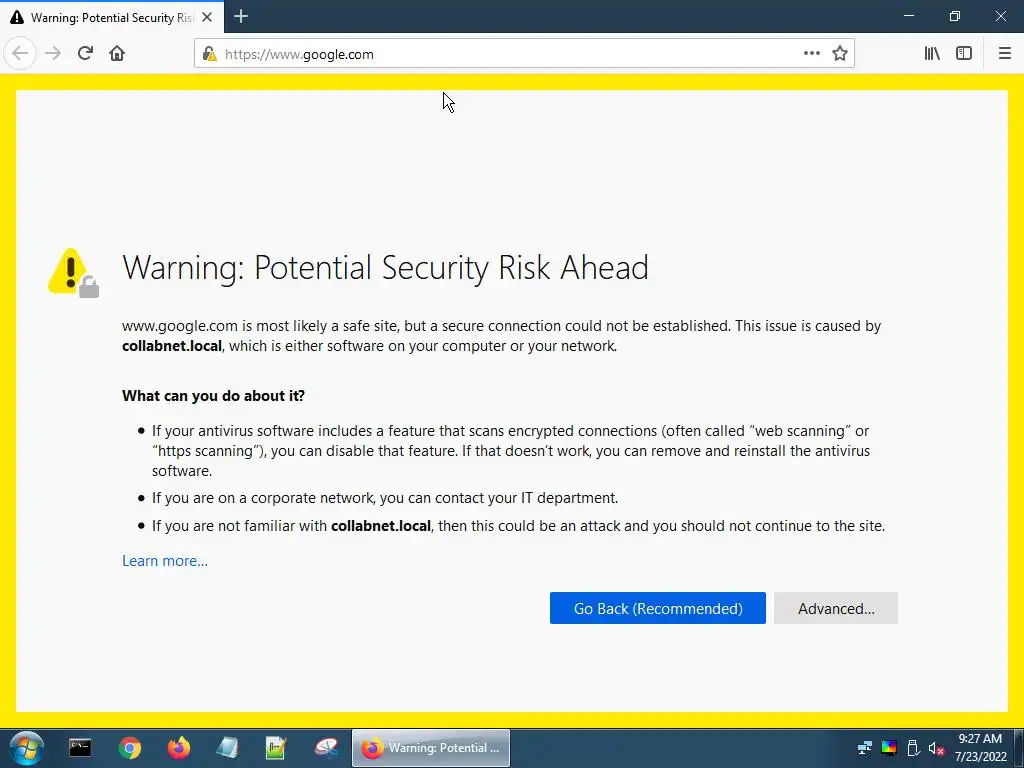Open the Firefox hamburger menu
The width and height of the screenshot is (1024, 768).
(1004, 54)
